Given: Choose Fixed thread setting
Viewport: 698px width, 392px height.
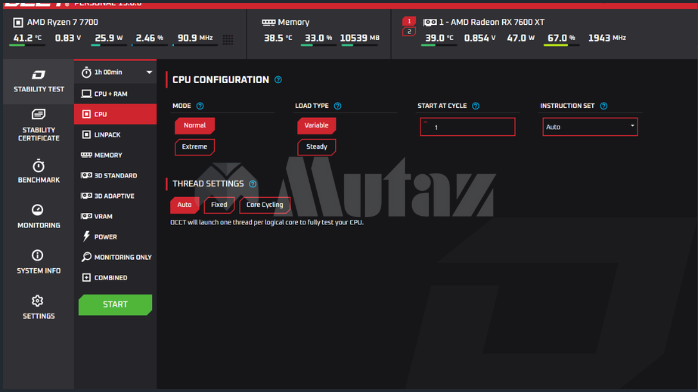Looking at the screenshot, I should pos(219,205).
